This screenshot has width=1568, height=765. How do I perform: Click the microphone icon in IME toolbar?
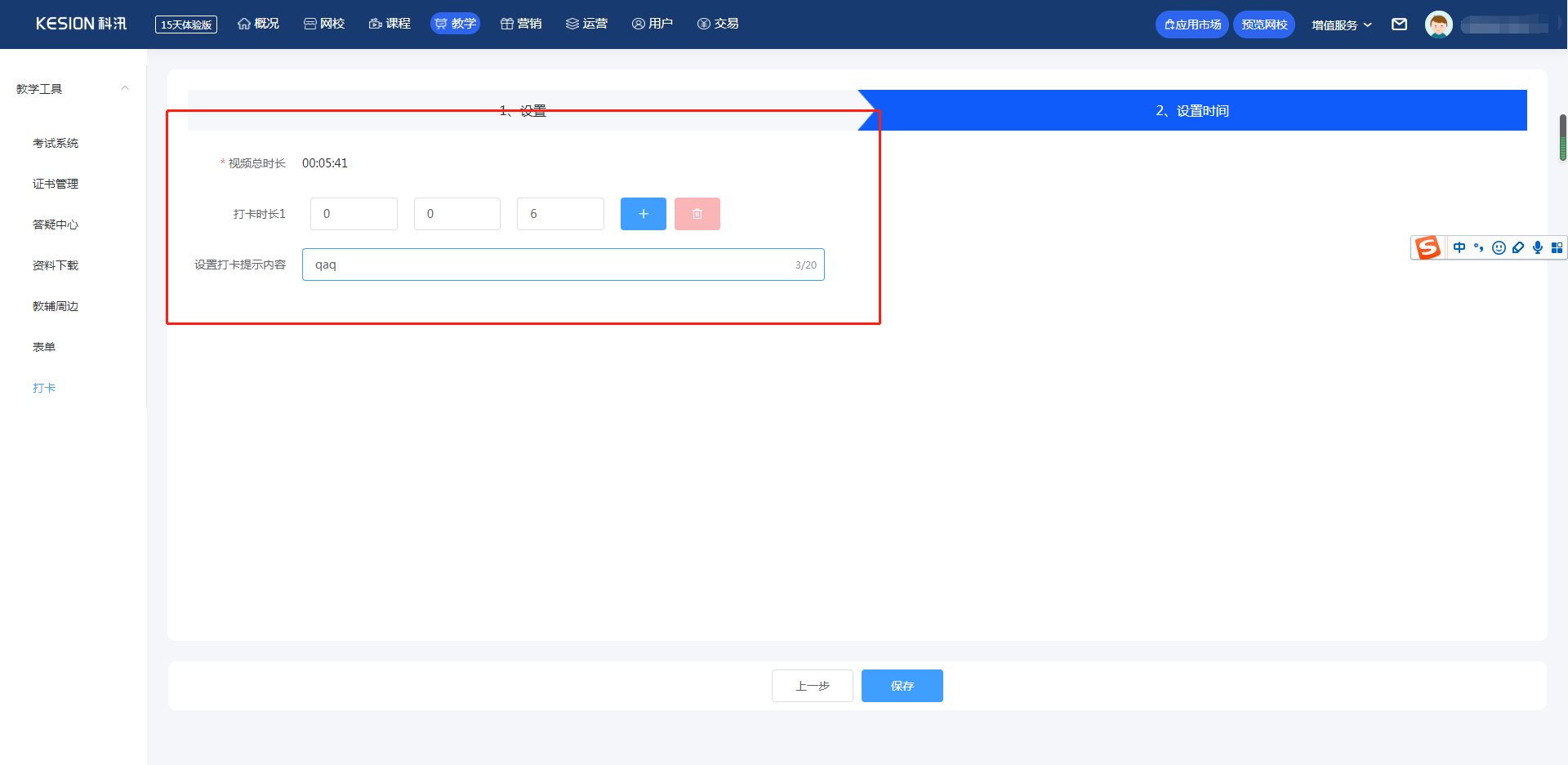click(x=1538, y=247)
